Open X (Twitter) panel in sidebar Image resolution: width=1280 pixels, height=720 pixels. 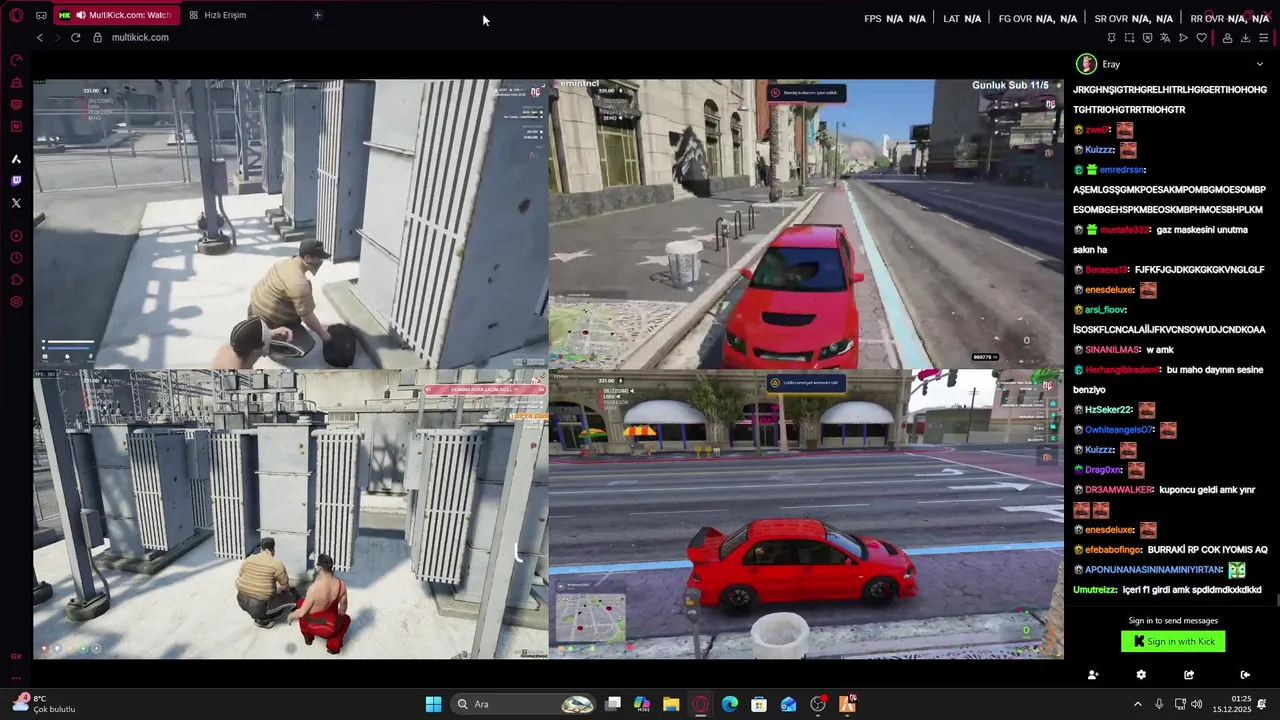16,203
